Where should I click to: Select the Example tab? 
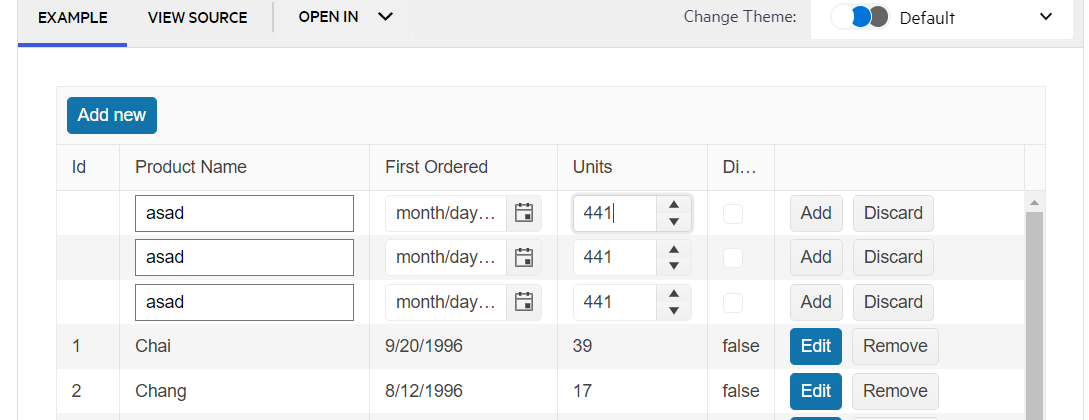pos(72,18)
